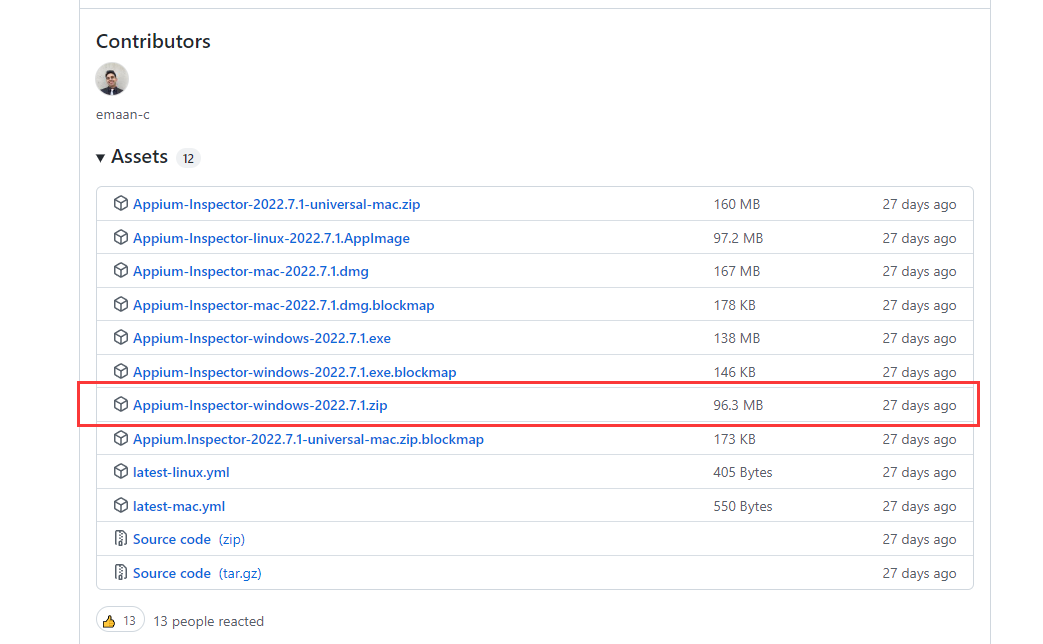1043x644 pixels.
Task: Click the Assets count badge showing 12
Action: [188, 158]
